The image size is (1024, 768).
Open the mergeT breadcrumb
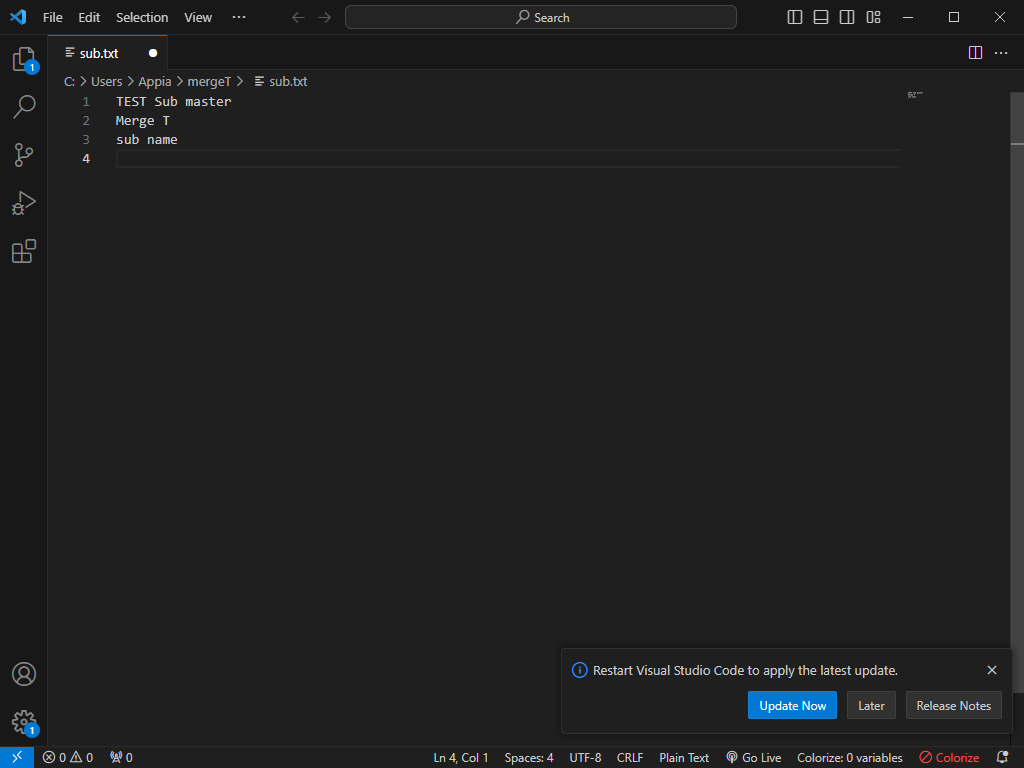click(x=209, y=82)
